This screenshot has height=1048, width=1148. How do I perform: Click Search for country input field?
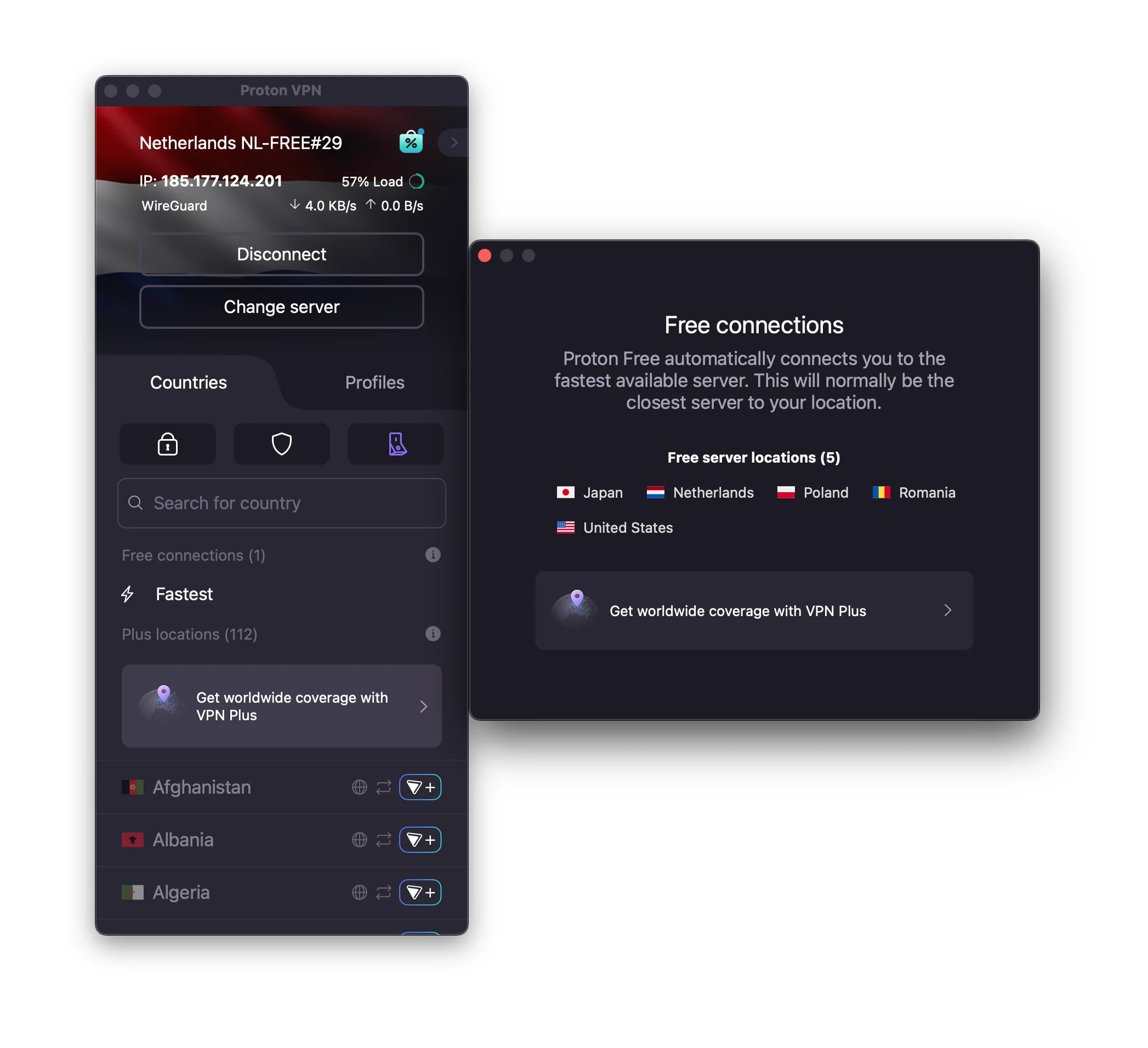[x=281, y=502]
